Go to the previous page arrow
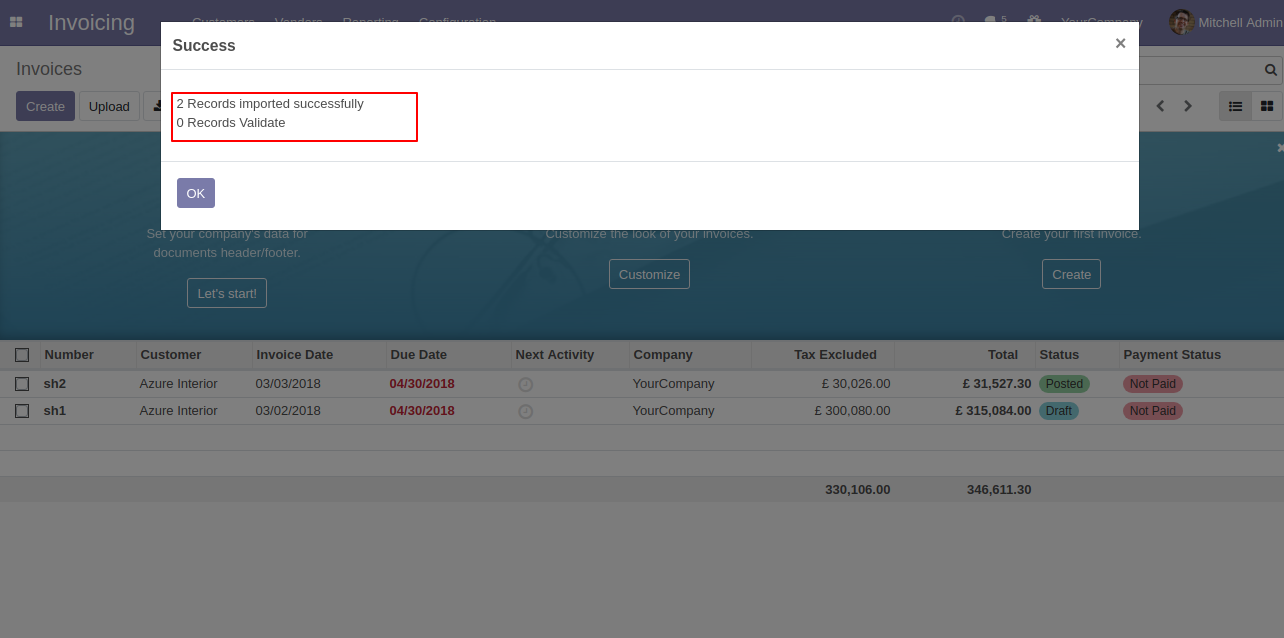The width and height of the screenshot is (1284, 638). pyautogui.click(x=1160, y=106)
